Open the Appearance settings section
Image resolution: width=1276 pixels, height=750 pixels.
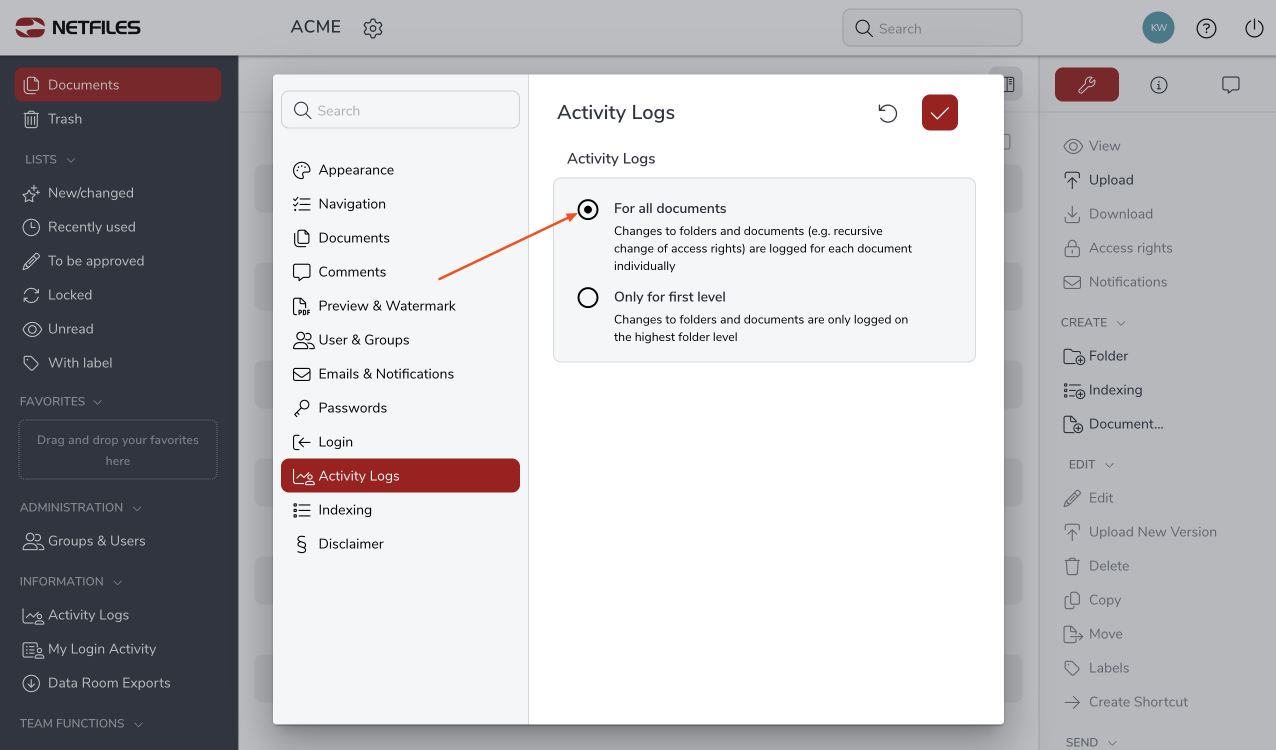[400, 170]
